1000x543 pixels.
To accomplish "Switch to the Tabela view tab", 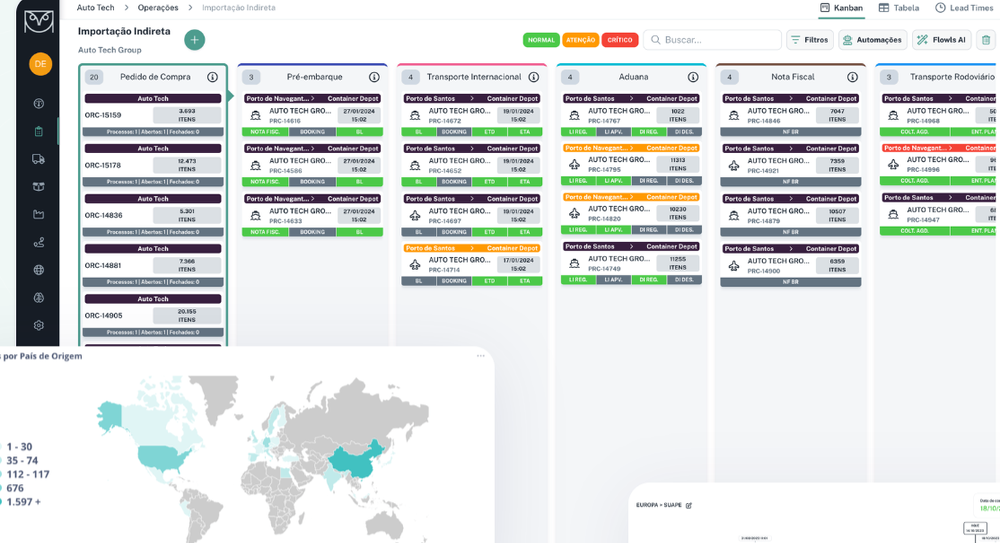I will click(x=899, y=8).
